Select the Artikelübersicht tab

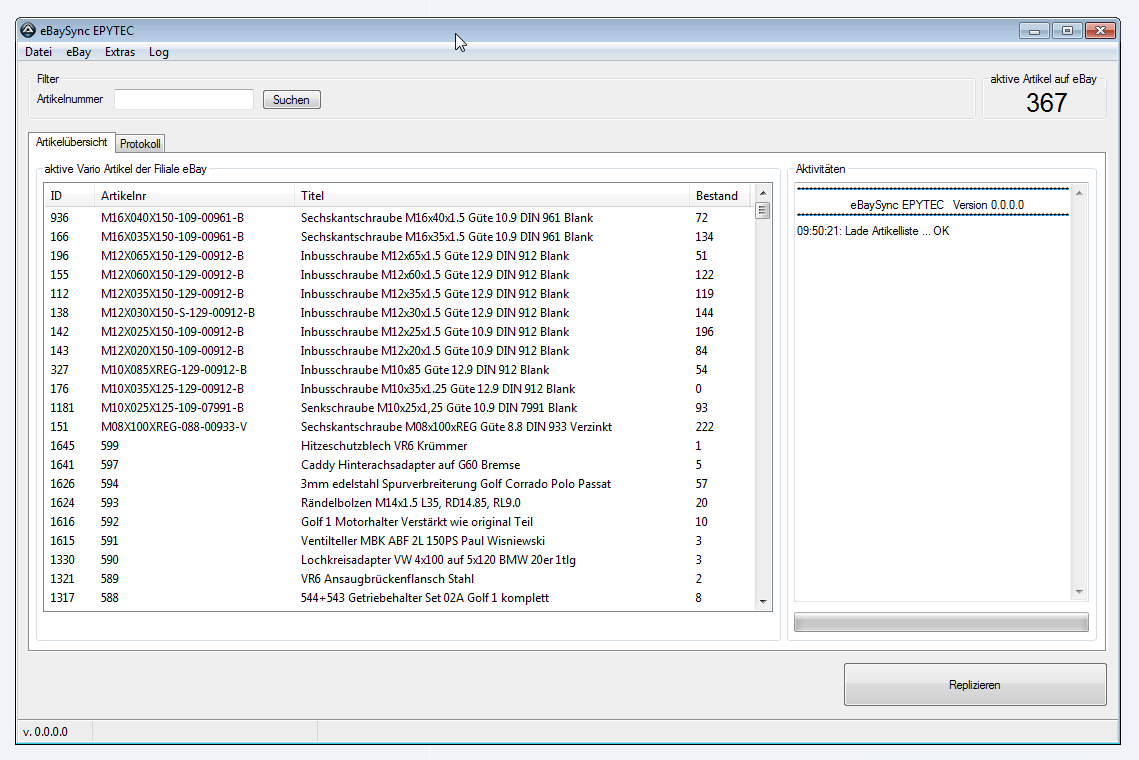point(72,142)
